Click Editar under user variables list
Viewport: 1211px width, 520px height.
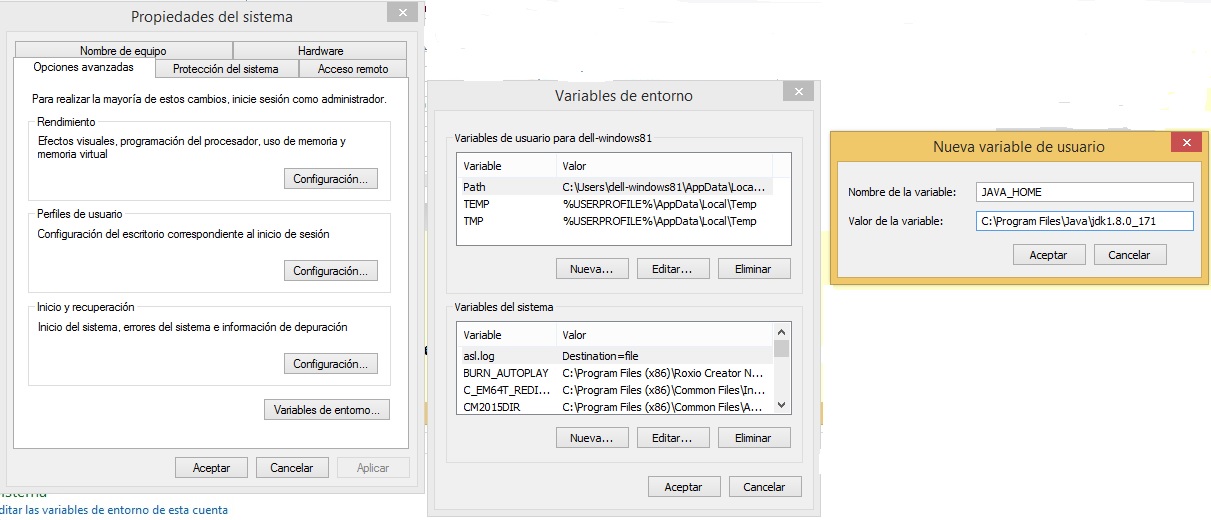(x=672, y=269)
